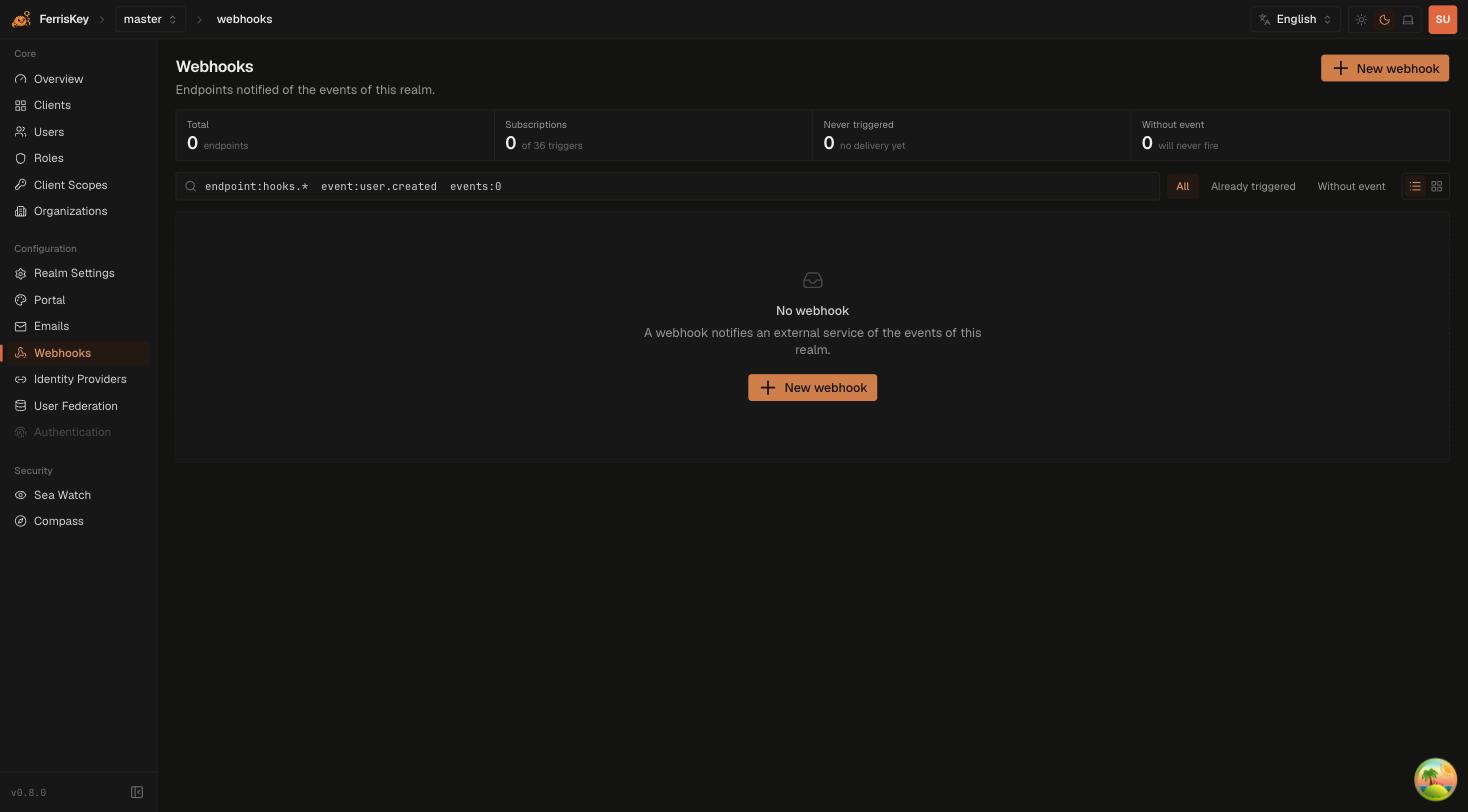Click the v0.8.0 version label
Image resolution: width=1468 pixels, height=812 pixels.
(29, 793)
